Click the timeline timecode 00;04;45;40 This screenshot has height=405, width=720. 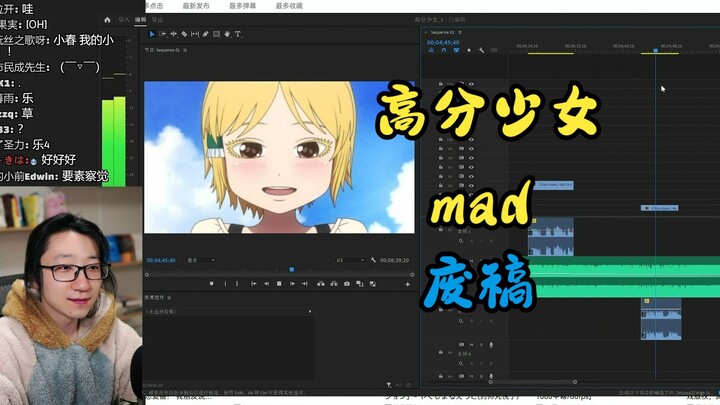point(443,42)
